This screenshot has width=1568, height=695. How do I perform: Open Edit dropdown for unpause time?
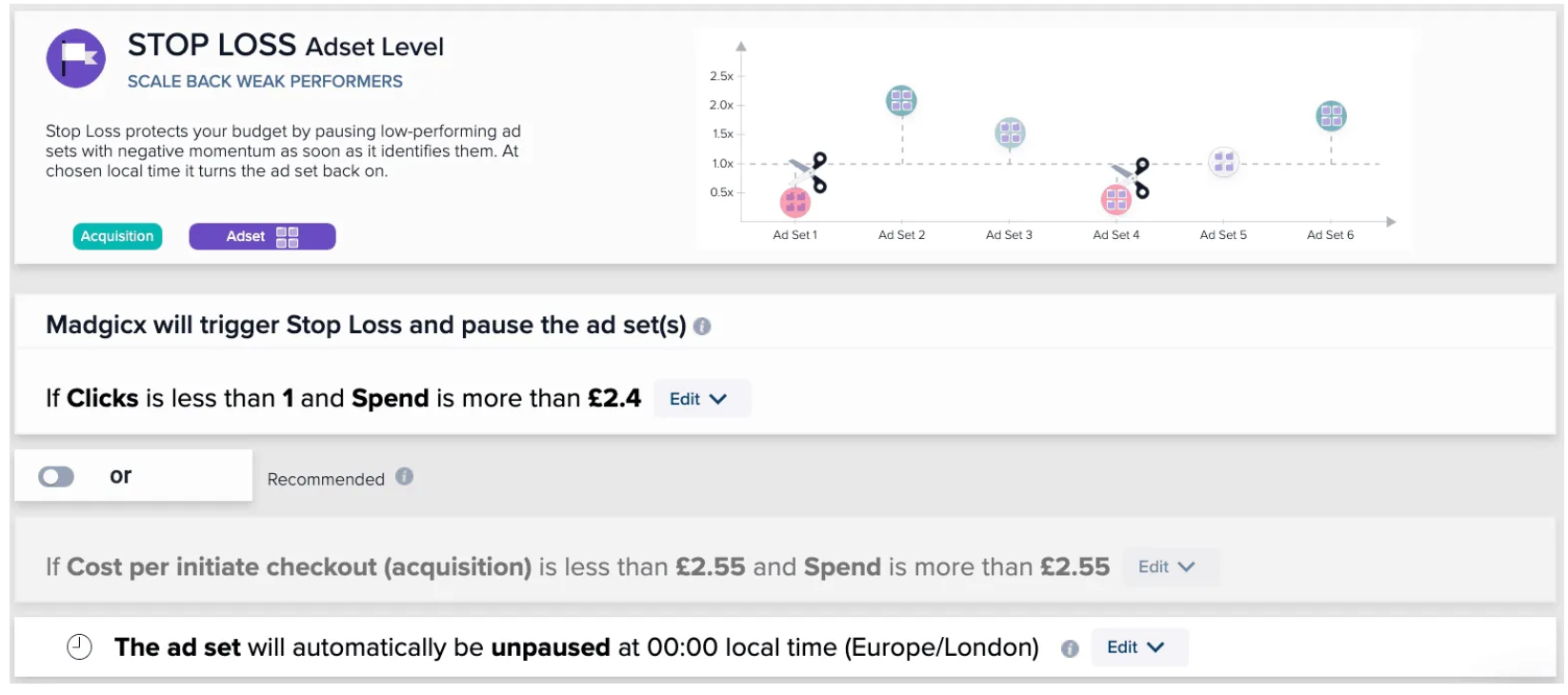coord(1136,647)
